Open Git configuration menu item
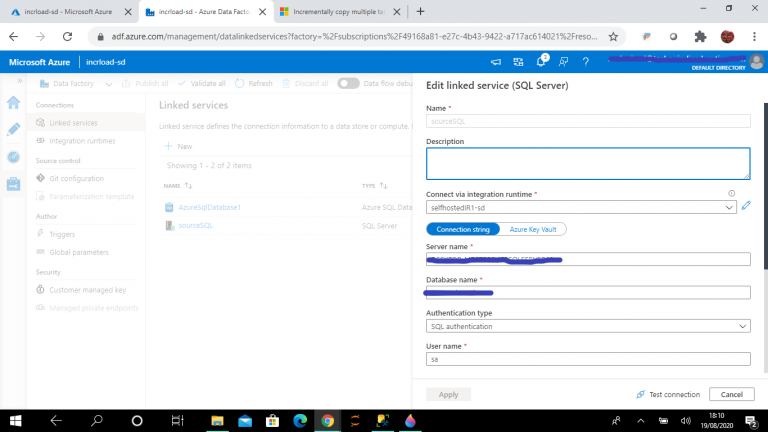The height and width of the screenshot is (432, 768). pos(76,179)
